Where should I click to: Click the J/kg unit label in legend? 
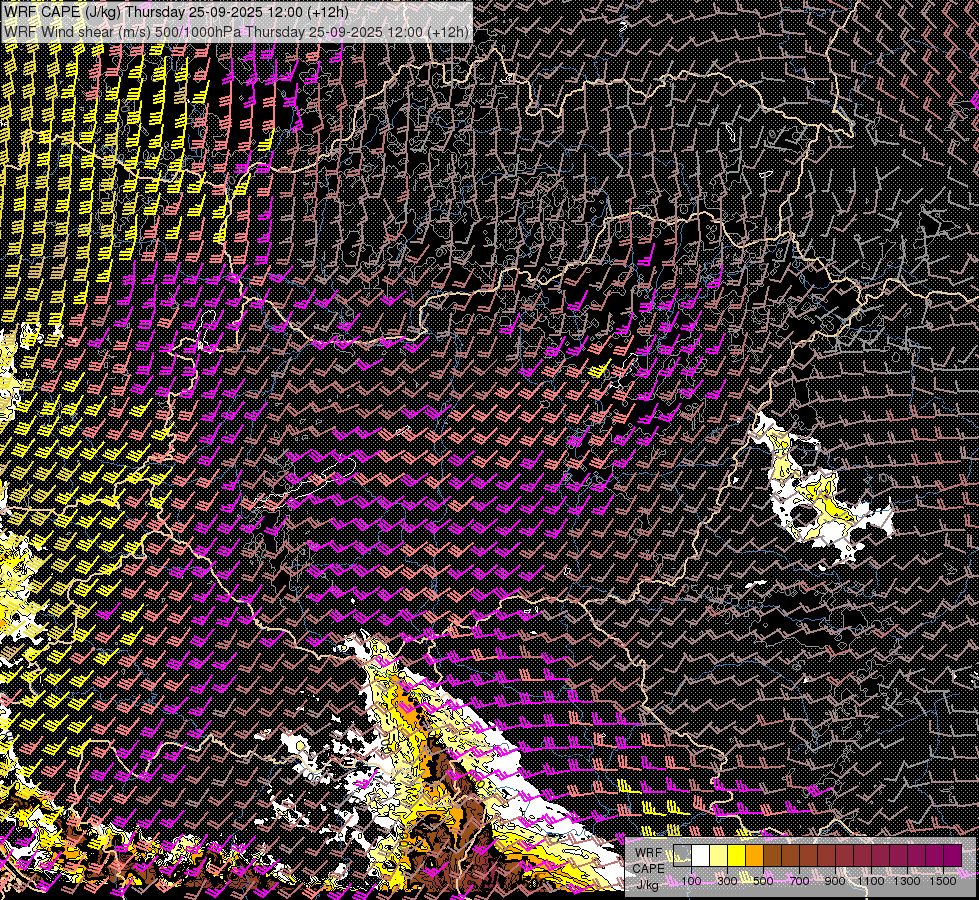click(x=648, y=883)
